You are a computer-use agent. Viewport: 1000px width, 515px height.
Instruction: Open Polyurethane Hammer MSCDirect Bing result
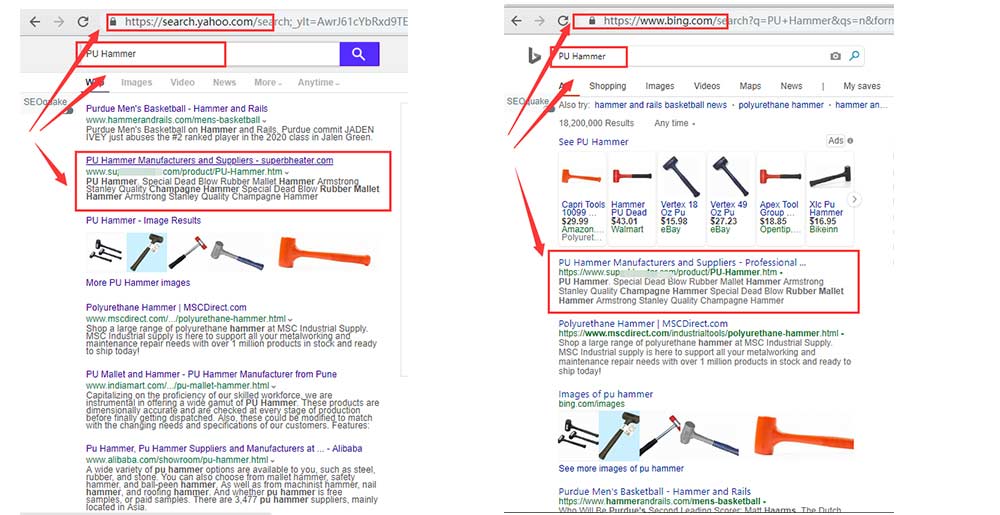pyautogui.click(x=643, y=323)
